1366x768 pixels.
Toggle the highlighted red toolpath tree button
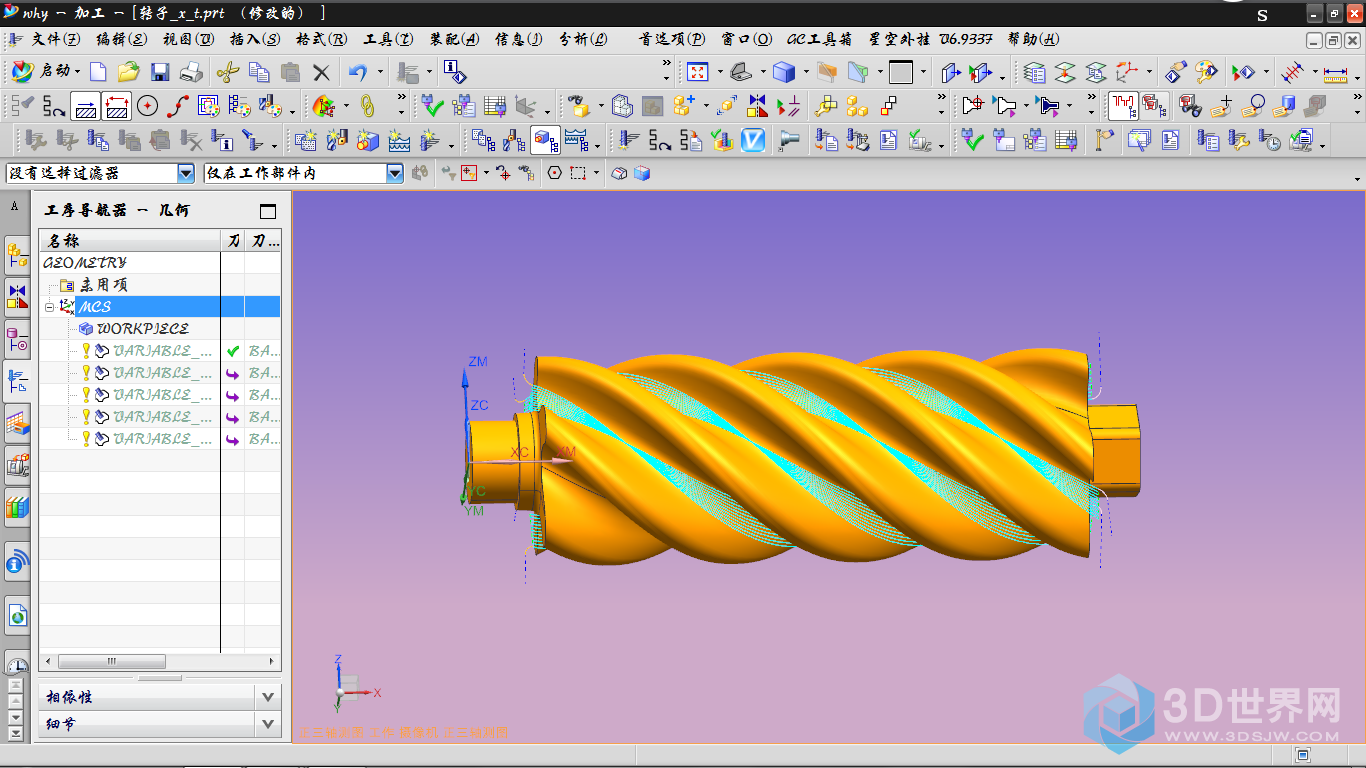pyautogui.click(x=1123, y=106)
